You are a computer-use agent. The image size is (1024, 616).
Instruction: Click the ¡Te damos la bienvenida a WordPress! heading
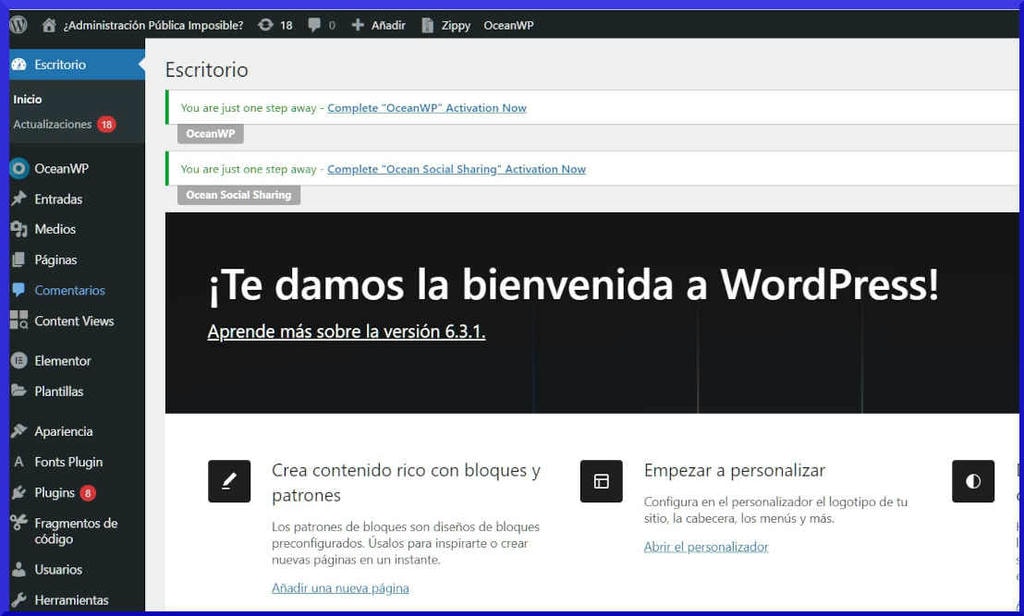tap(573, 285)
